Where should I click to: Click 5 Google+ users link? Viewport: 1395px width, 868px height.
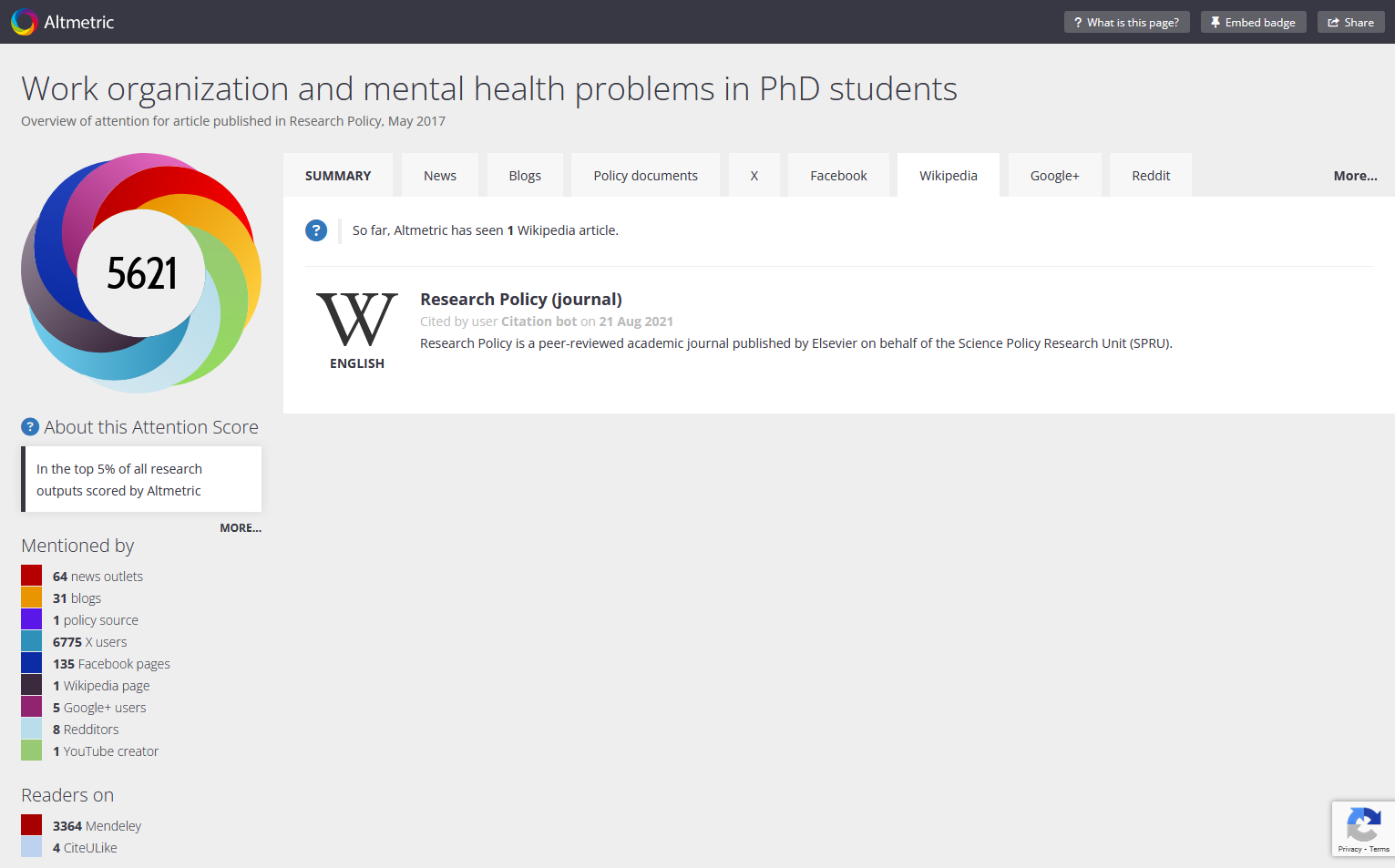tap(99, 708)
